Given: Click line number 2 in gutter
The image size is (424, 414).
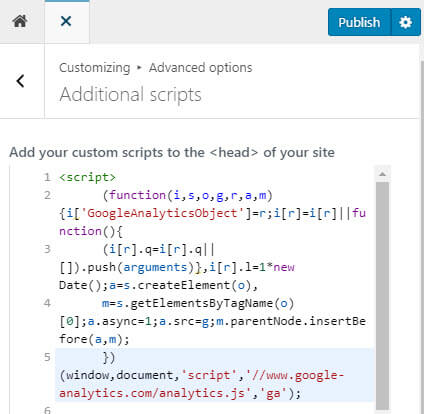Looking at the screenshot, I should 47,195.
